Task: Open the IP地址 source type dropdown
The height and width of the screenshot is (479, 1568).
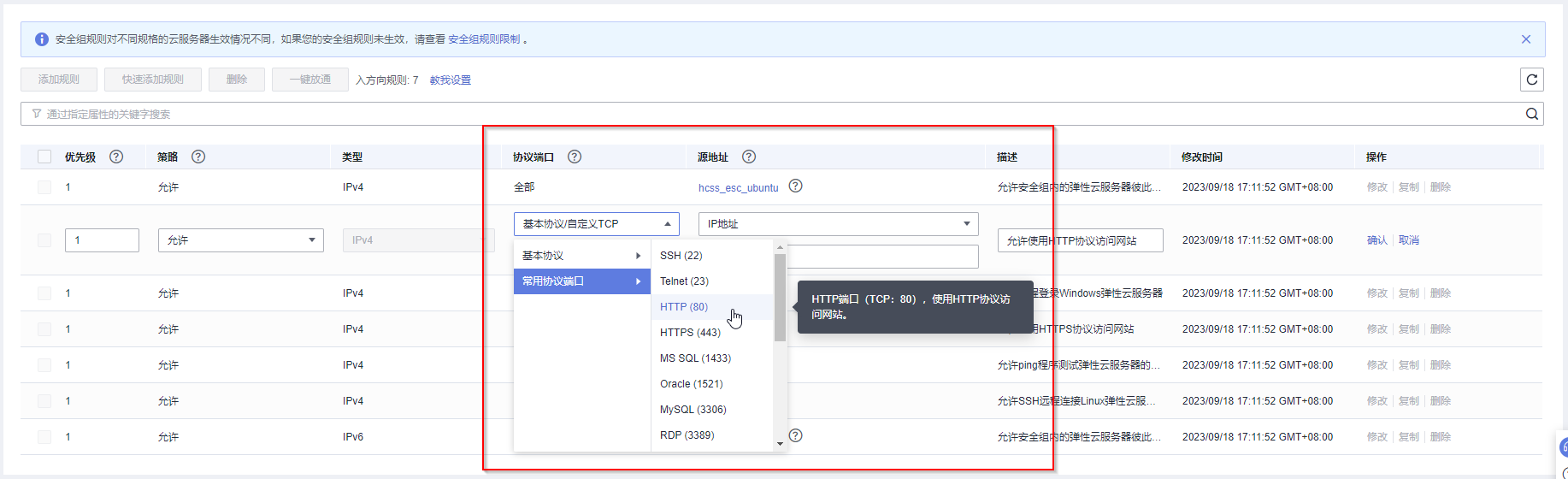Action: coord(839,224)
